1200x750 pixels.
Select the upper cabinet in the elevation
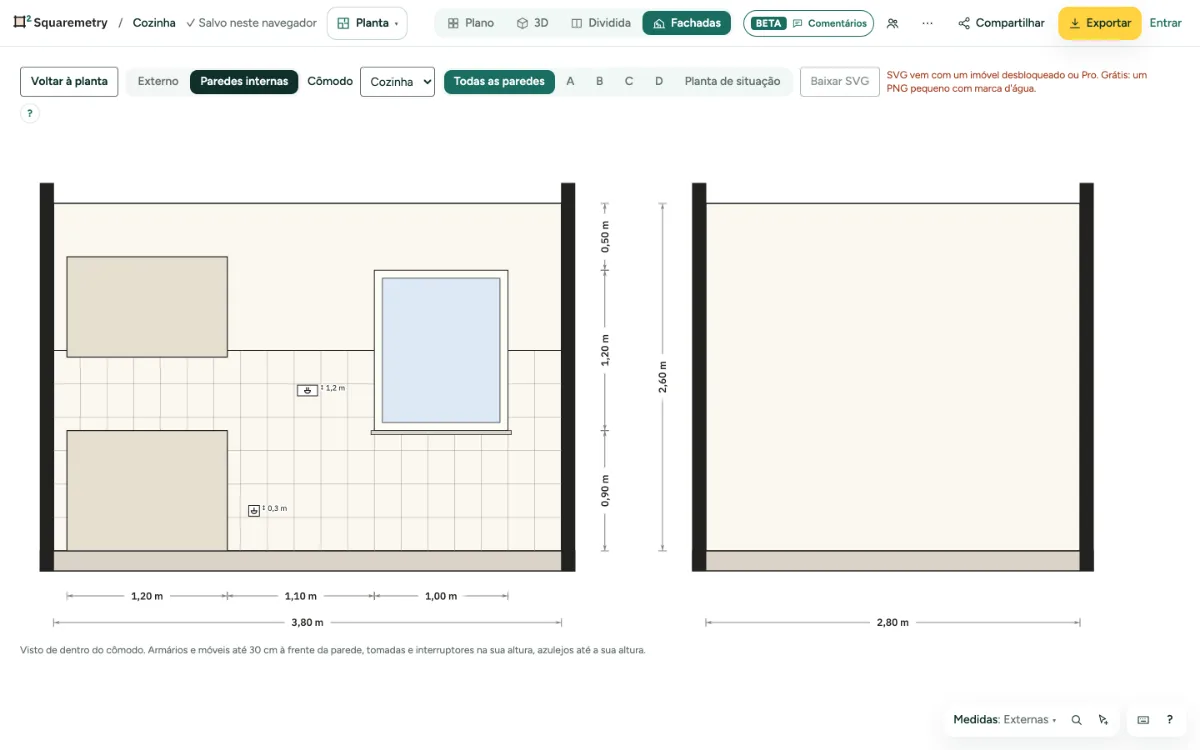(147, 306)
